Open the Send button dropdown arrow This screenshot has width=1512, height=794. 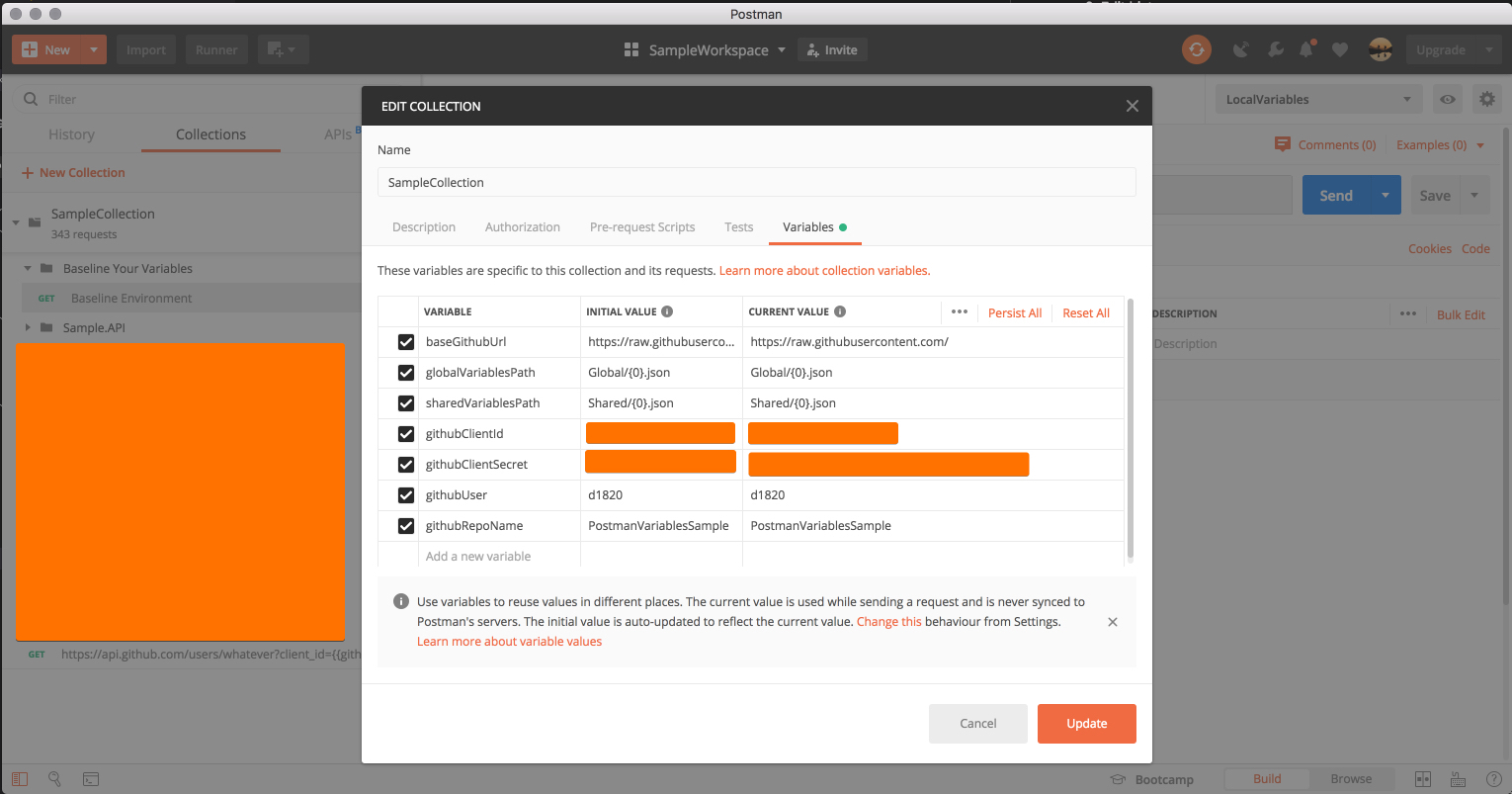(1386, 196)
